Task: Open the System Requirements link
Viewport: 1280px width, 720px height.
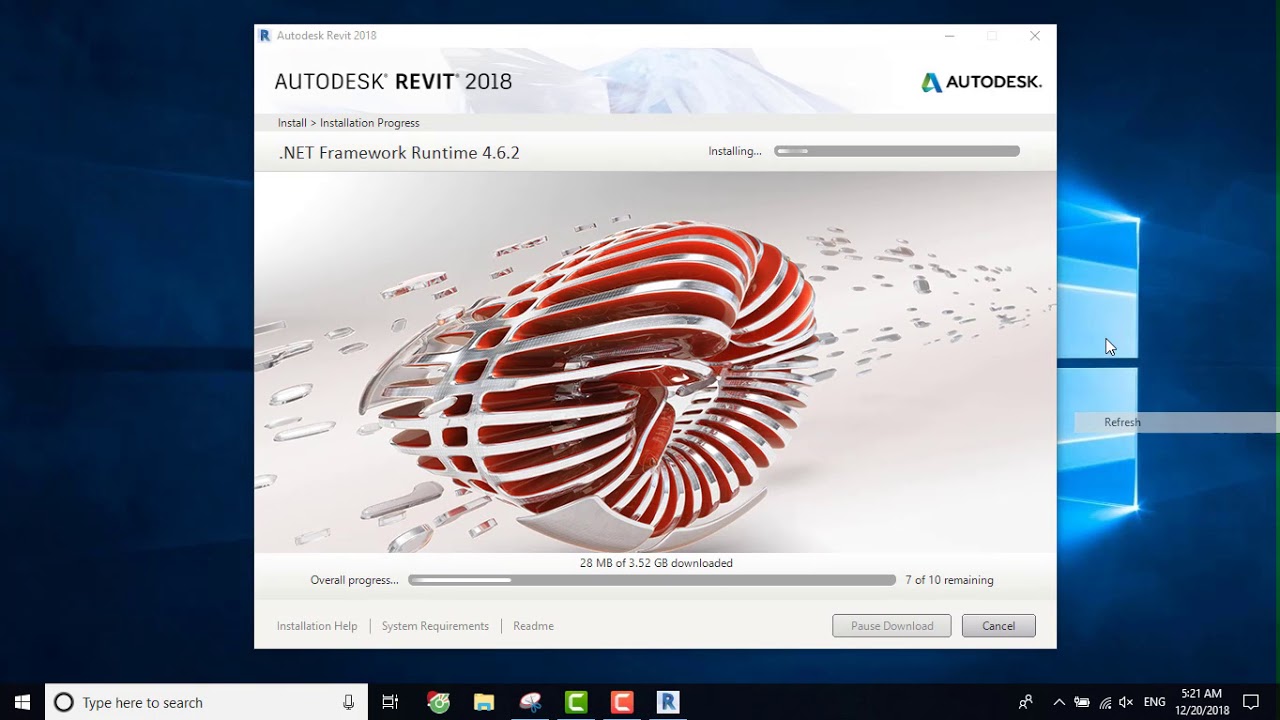Action: [435, 626]
